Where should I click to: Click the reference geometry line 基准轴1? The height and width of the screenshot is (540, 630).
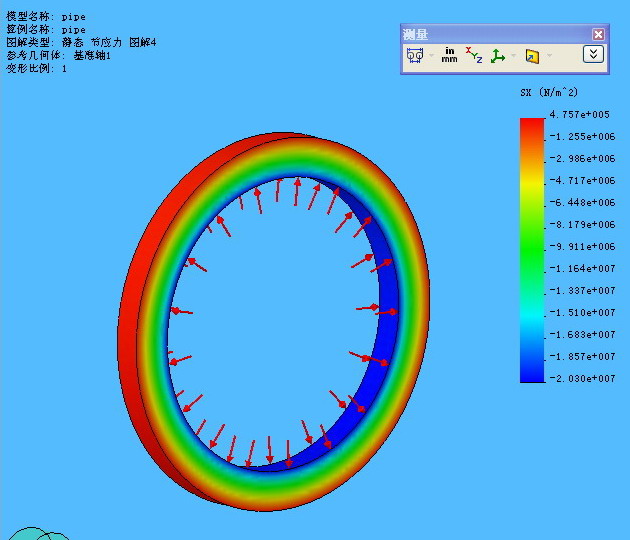coord(58,55)
